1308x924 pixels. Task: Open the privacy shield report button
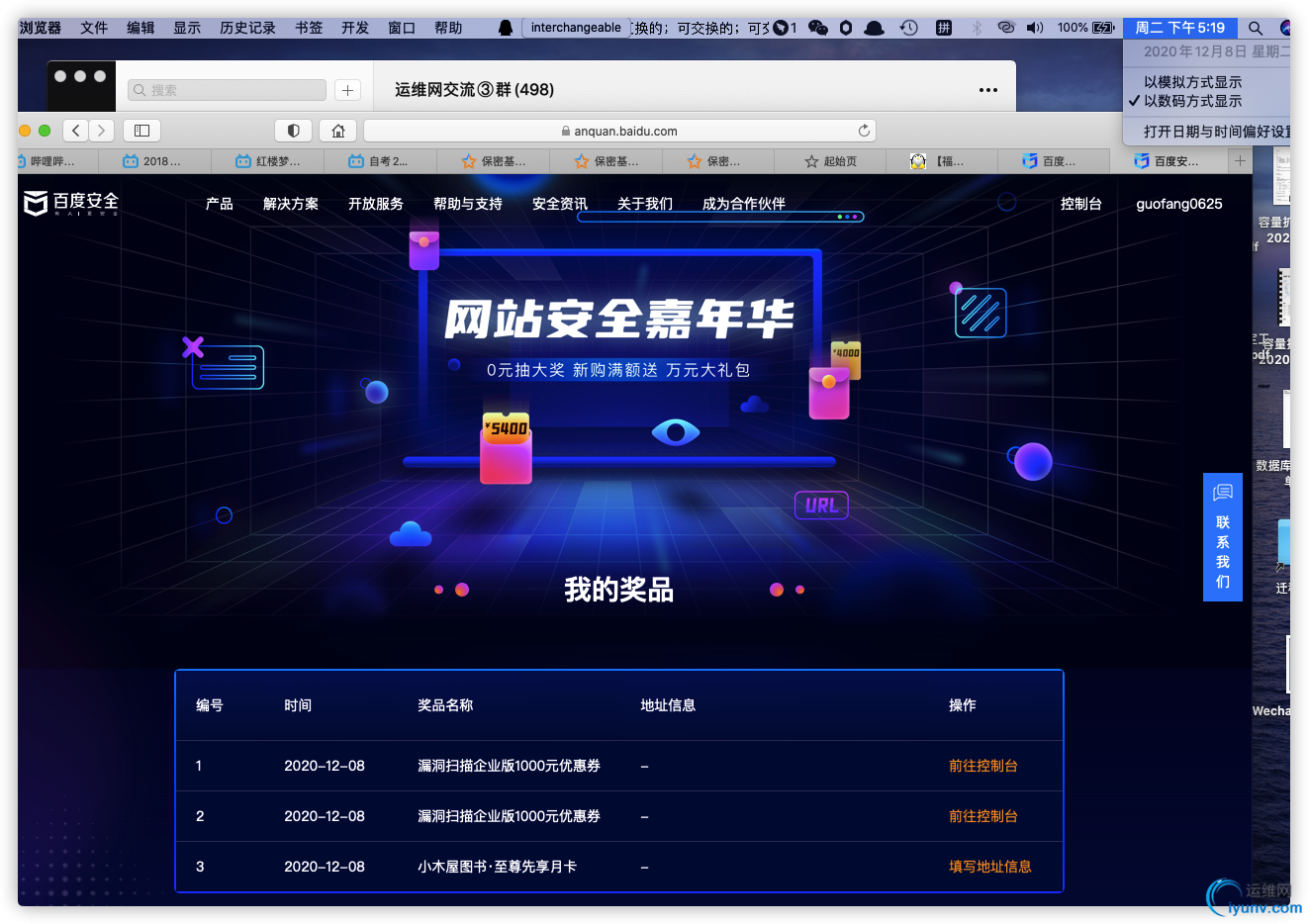coord(294,131)
